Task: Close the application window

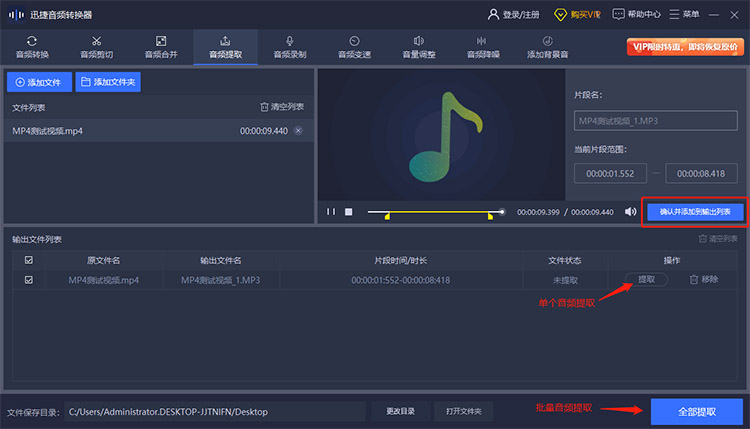Action: click(734, 15)
